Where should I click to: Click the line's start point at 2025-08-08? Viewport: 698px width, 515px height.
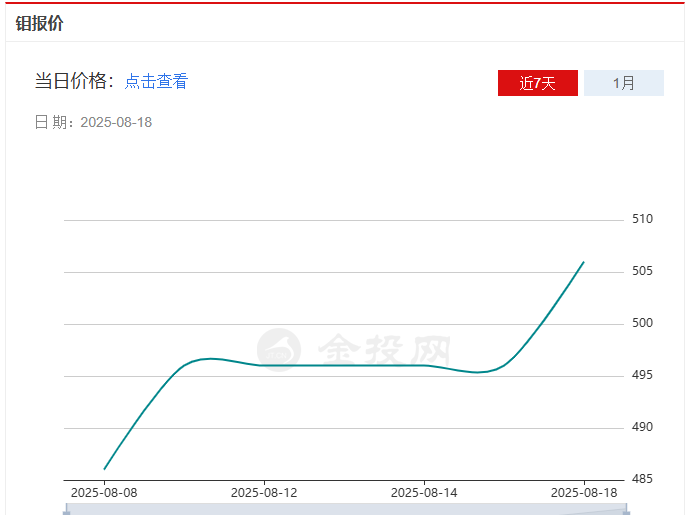click(104, 469)
